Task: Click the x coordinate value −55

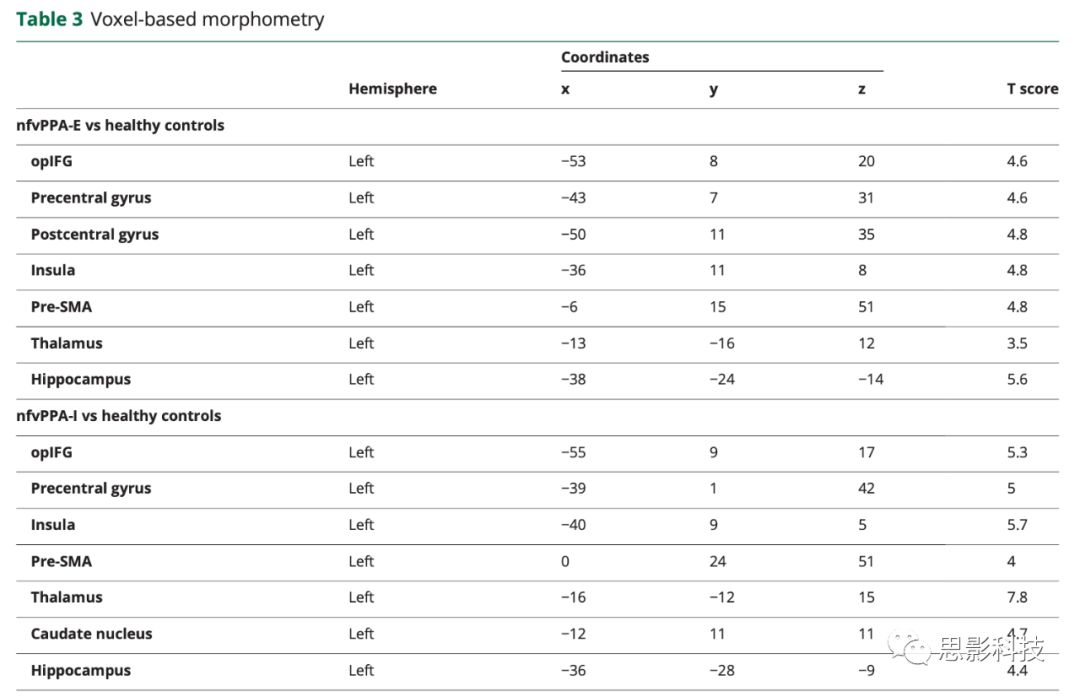Action: tap(573, 453)
